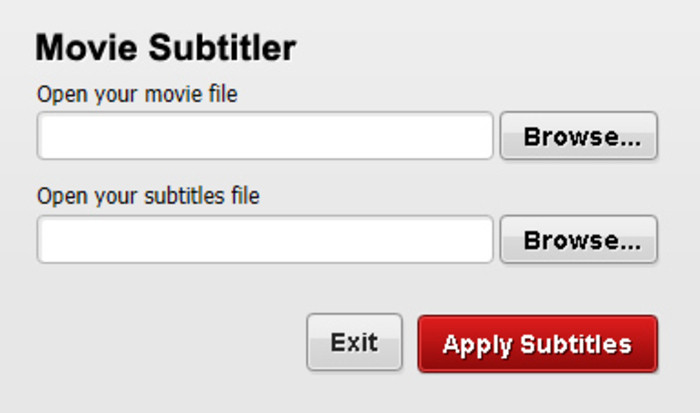Viewport: 700px width, 413px height.
Task: Place cursor in the bottom empty text field
Action: pyautogui.click(x=265, y=240)
